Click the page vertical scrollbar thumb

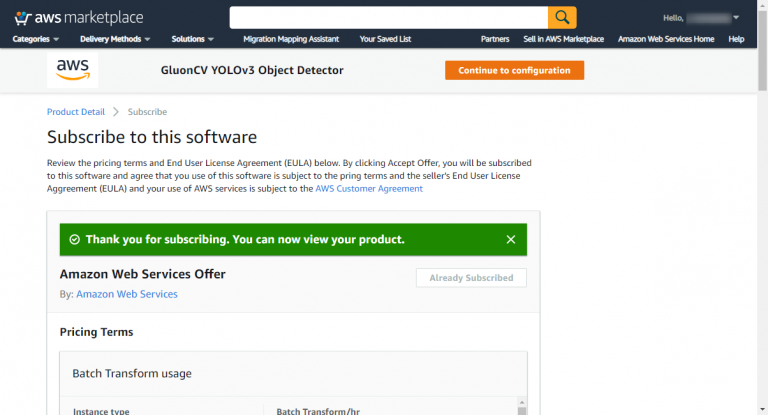coord(762,49)
